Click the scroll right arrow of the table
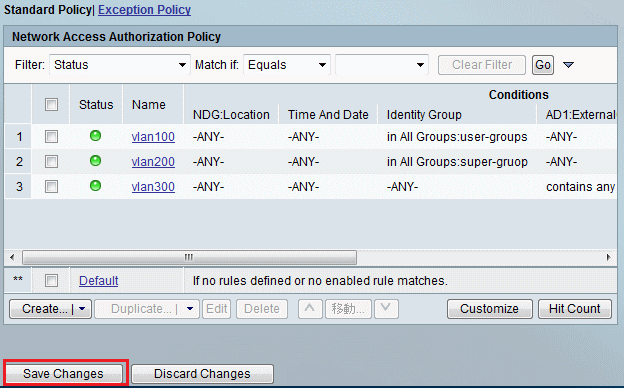The image size is (624, 389). [x=608, y=257]
